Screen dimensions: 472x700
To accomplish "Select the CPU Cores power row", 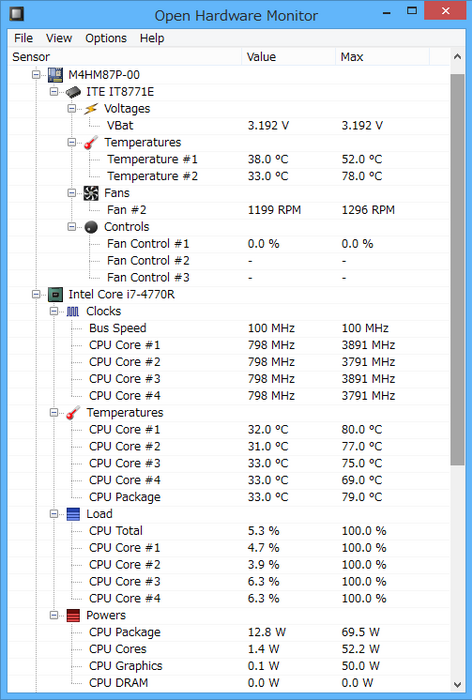I will tap(229, 649).
